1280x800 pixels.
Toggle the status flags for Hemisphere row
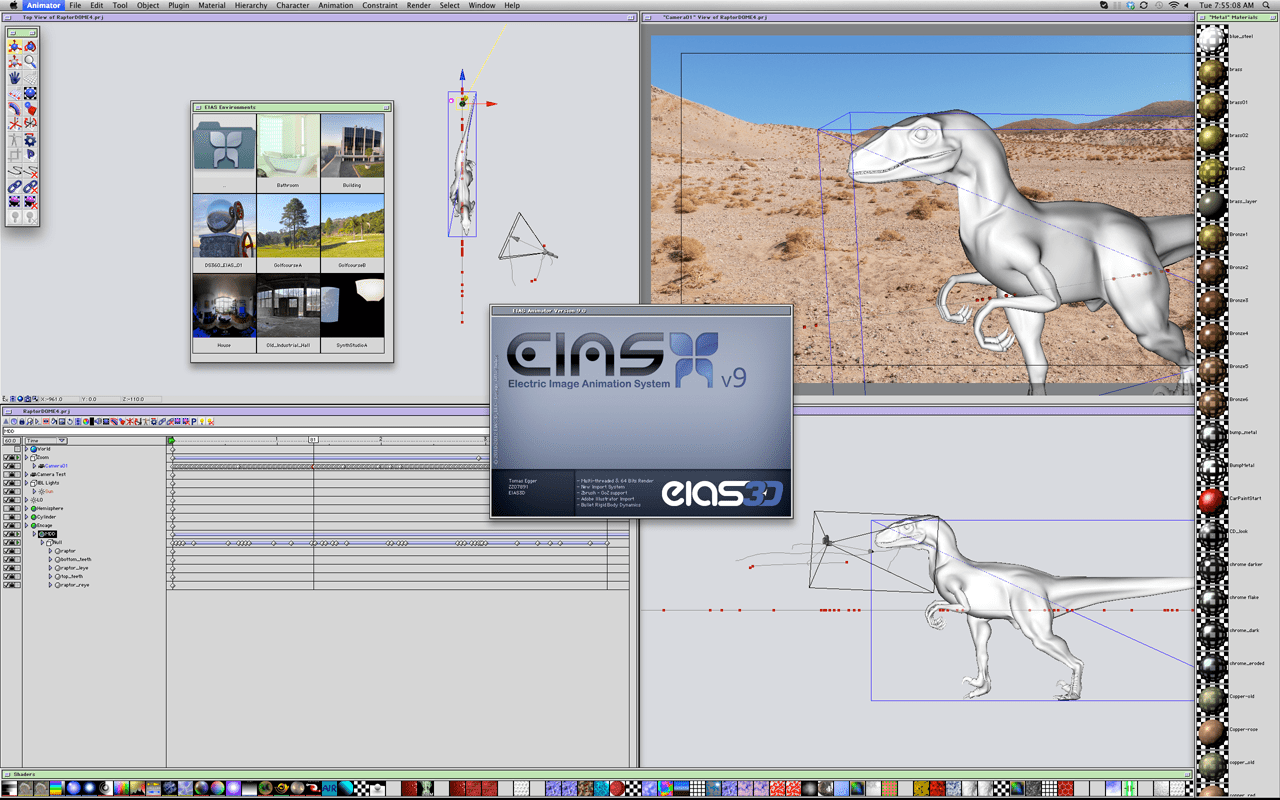pyautogui.click(x=12, y=508)
